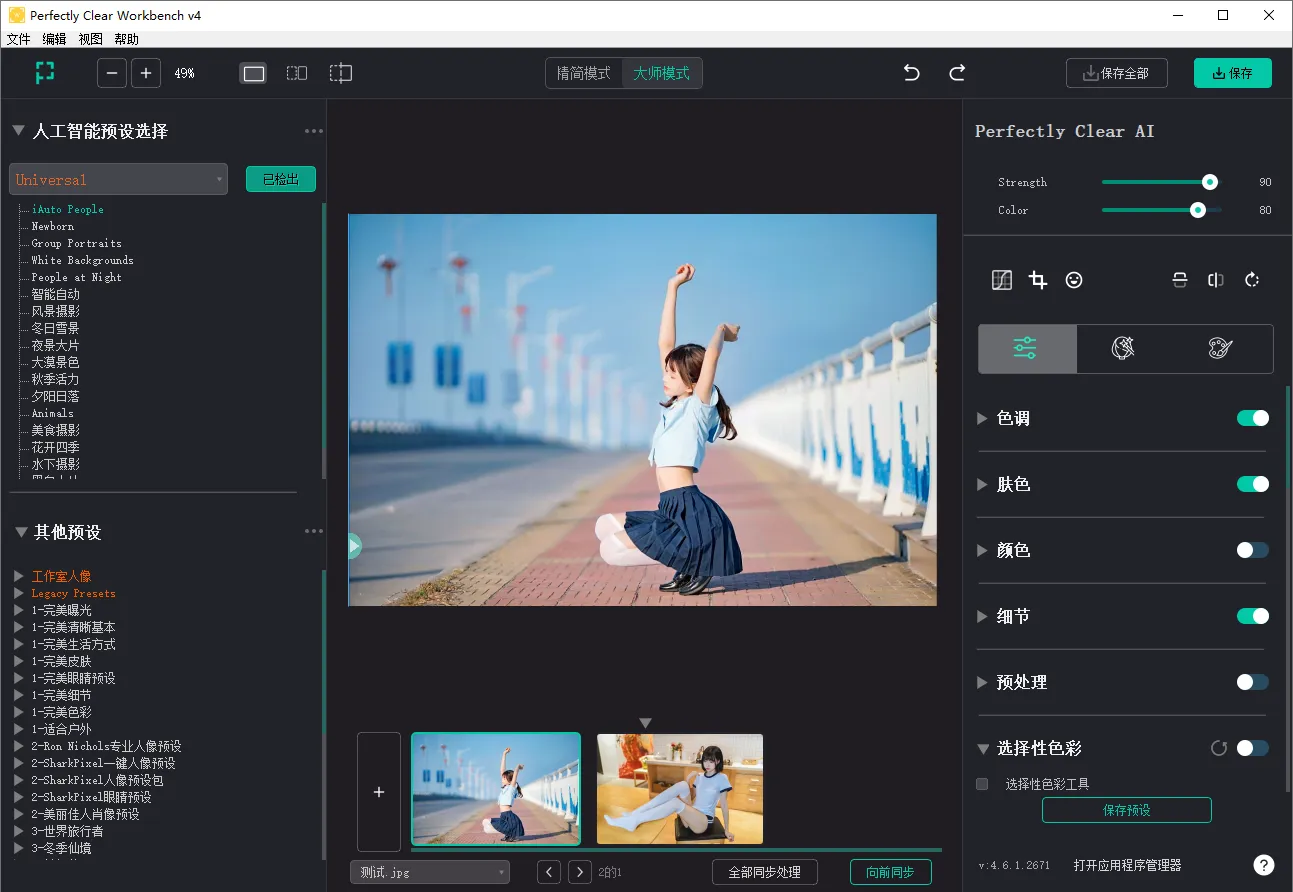
Task: Switch to side-by-side split view
Action: click(297, 73)
